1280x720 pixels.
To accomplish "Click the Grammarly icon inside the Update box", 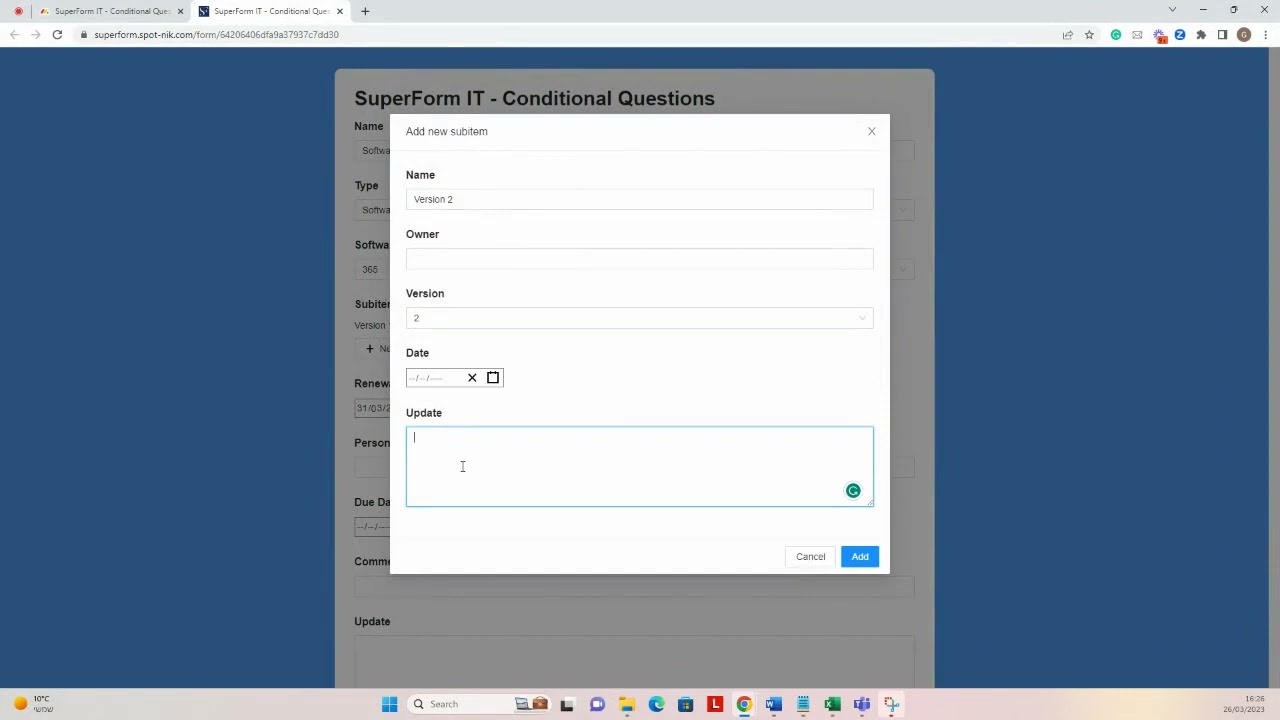I will point(853,490).
